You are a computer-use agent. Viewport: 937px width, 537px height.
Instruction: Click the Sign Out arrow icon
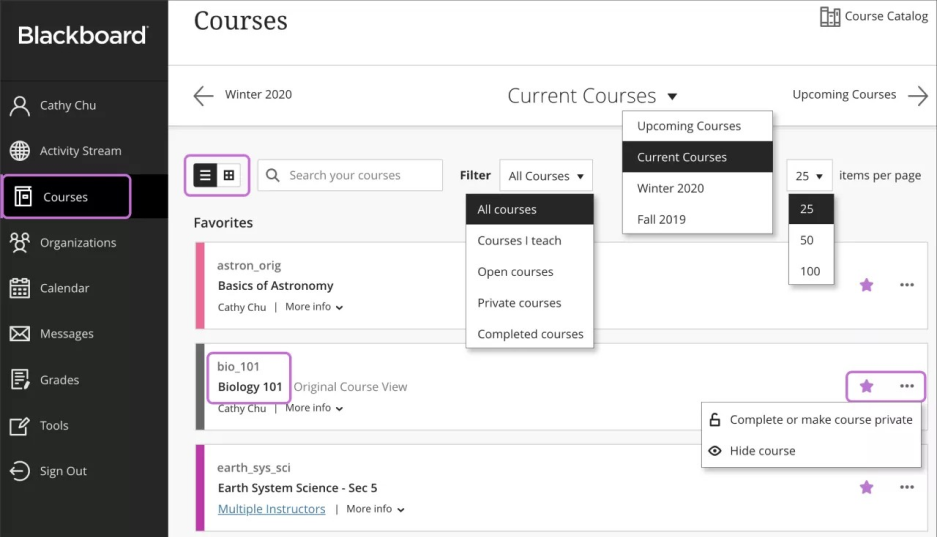pyautogui.click(x=20, y=471)
